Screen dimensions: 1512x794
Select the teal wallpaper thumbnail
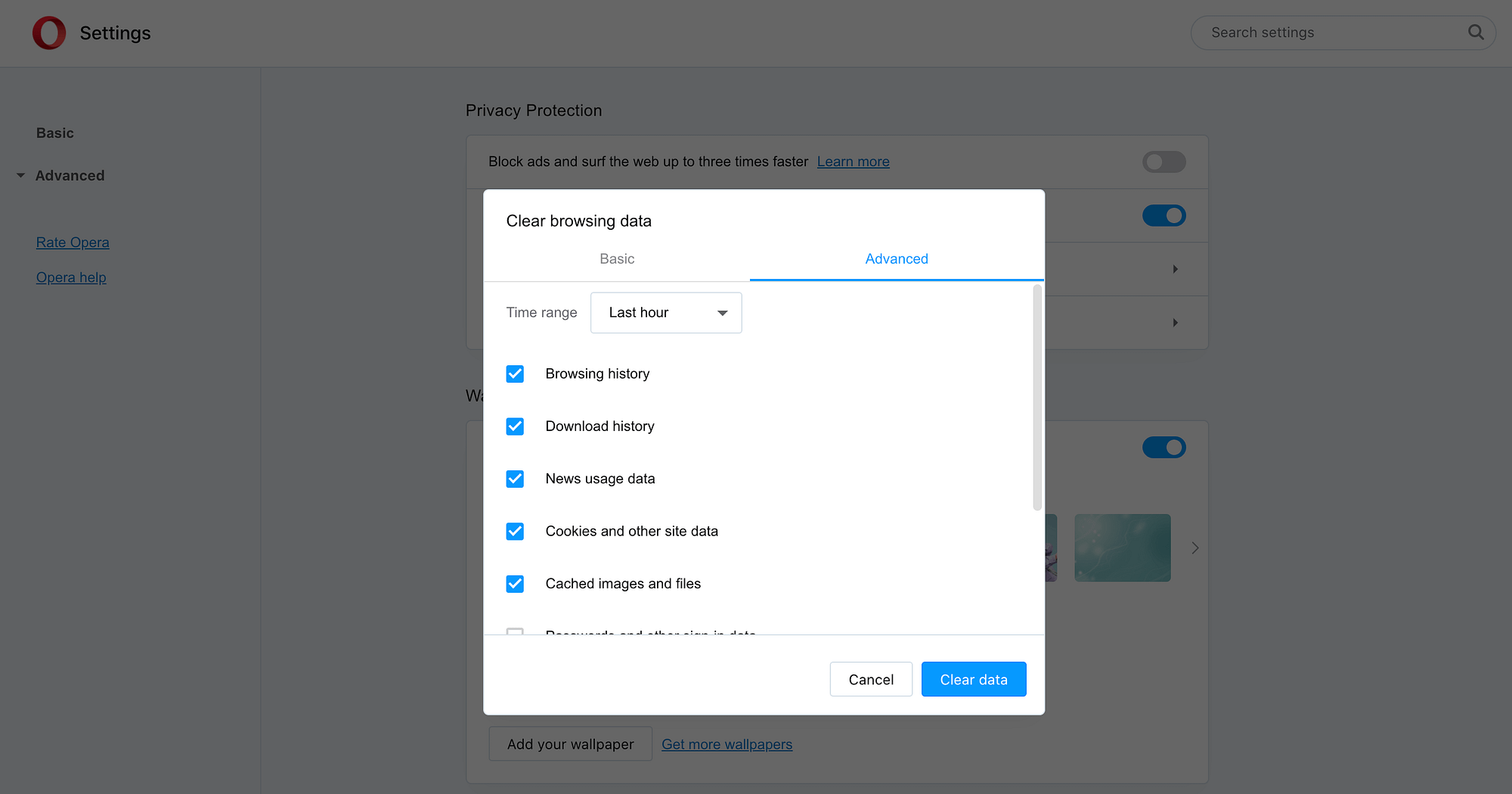(1122, 547)
